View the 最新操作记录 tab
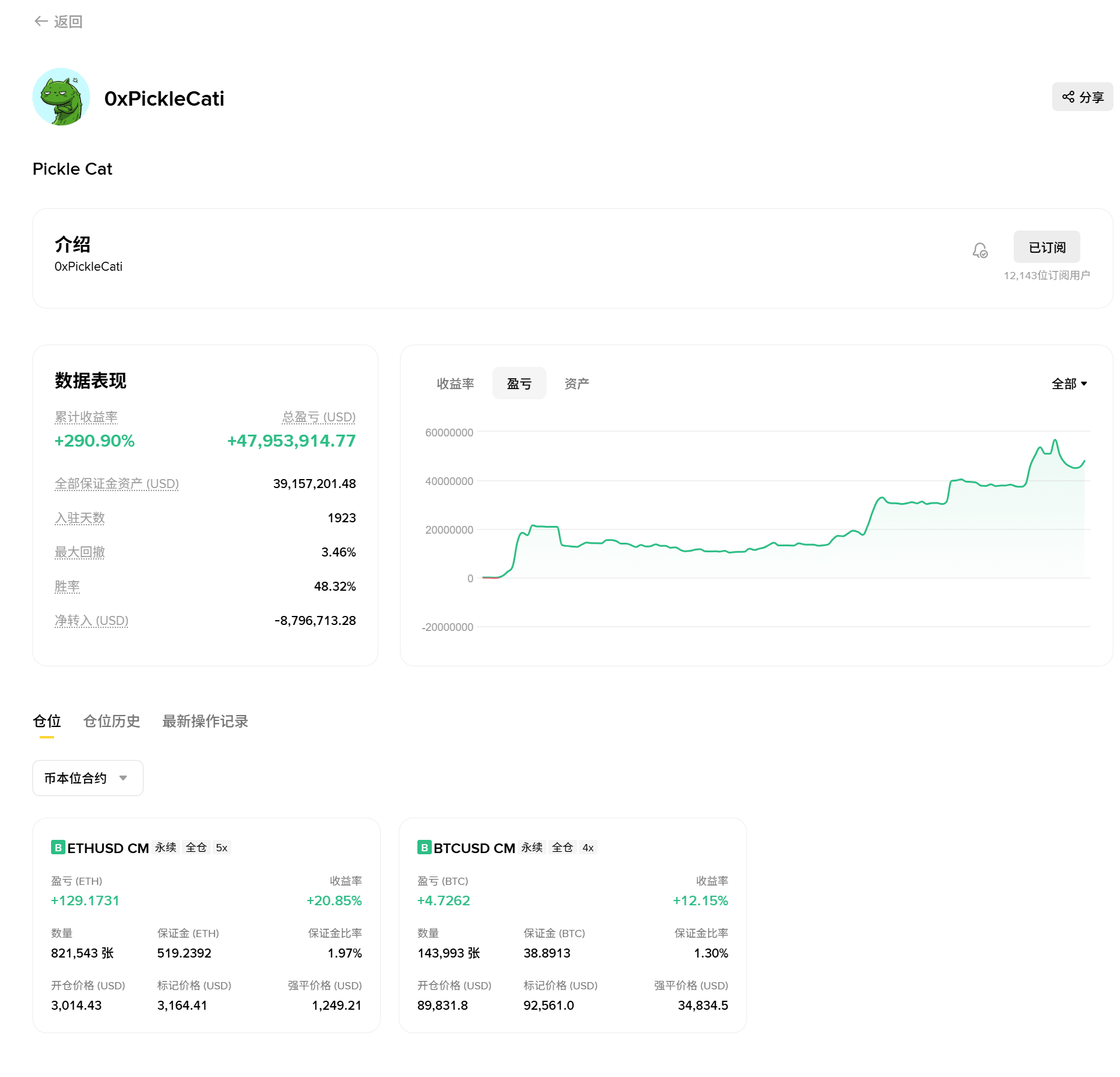The image size is (1120, 1077). pos(205,722)
